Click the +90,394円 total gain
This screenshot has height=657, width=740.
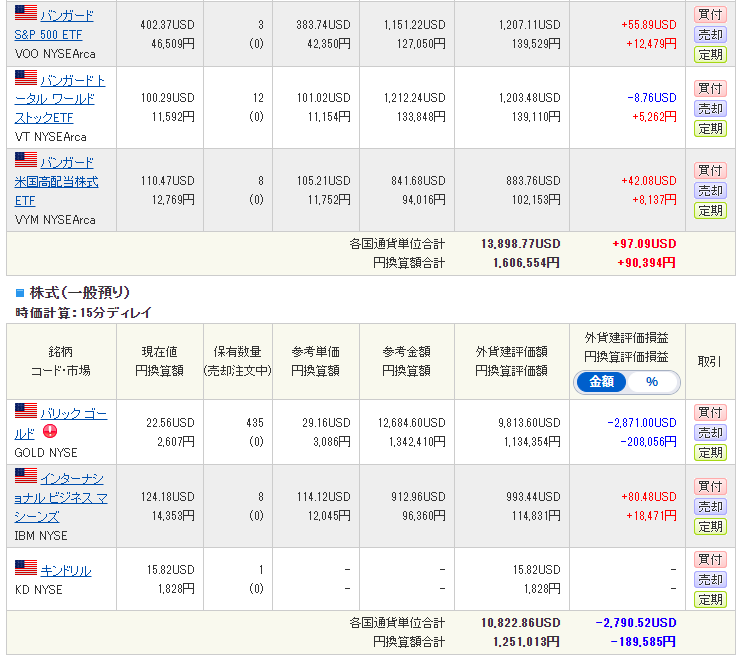tap(647, 262)
